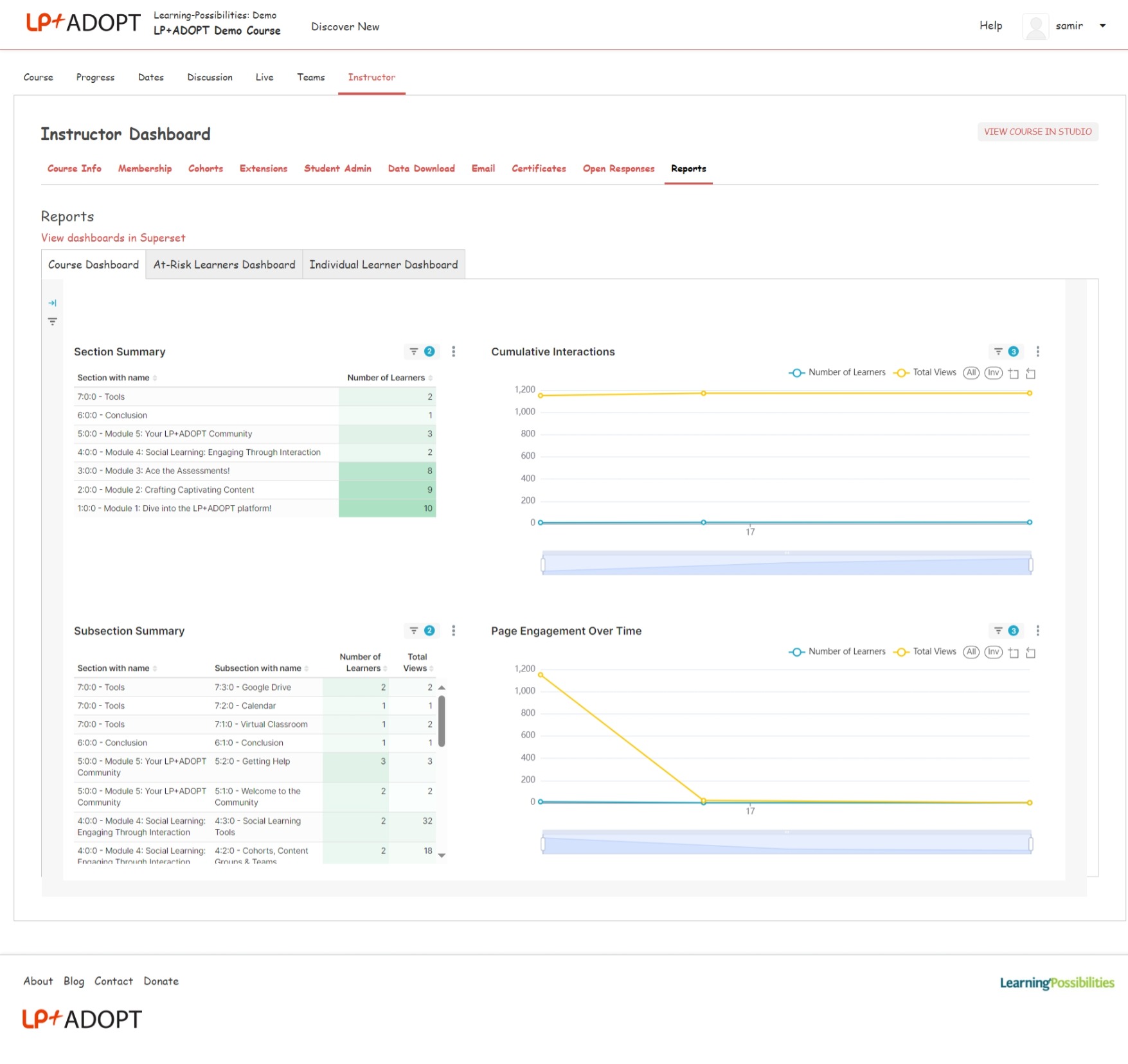The width and height of the screenshot is (1128, 1064).
Task: Open View dashboards in Superset link
Action: tap(113, 238)
